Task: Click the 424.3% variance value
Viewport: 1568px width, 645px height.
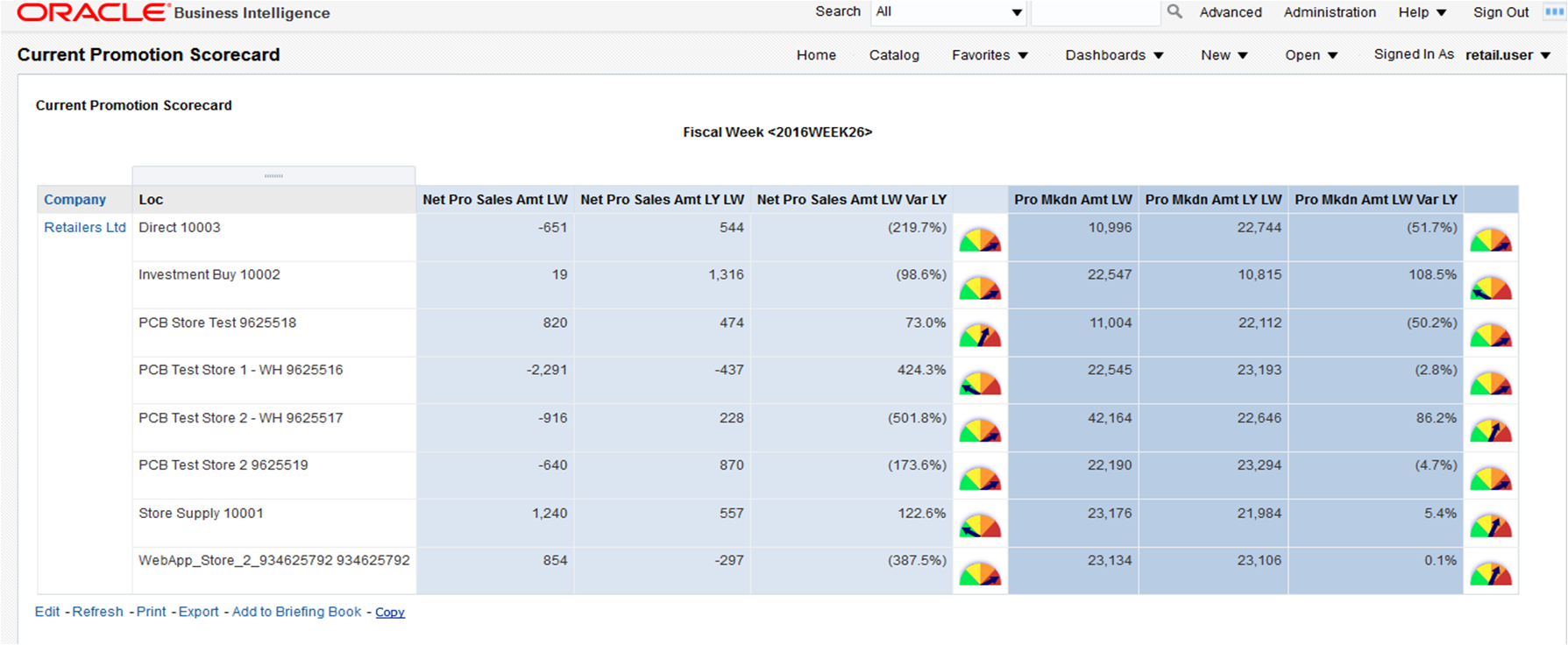Action: coord(921,370)
